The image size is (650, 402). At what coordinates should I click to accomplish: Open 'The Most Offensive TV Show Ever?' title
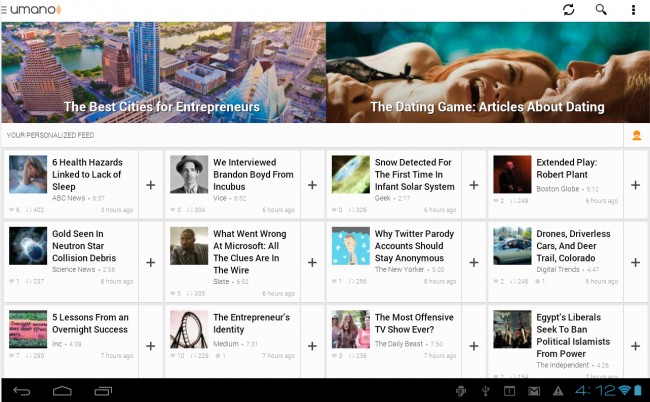pyautogui.click(x=414, y=323)
